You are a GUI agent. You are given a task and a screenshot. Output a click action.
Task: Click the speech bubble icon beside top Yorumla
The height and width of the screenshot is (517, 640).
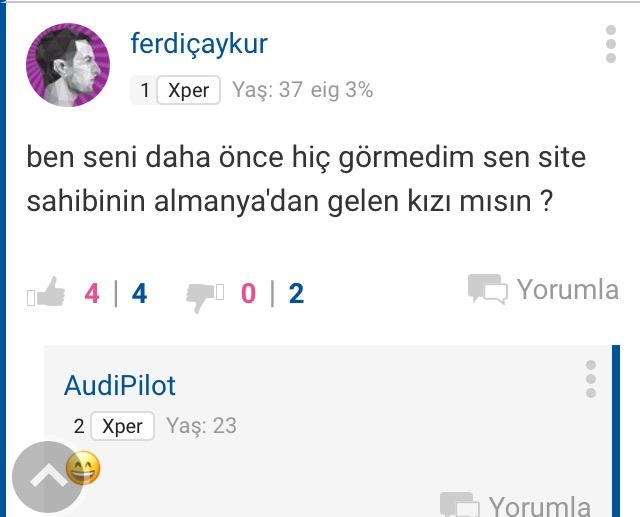[488, 289]
